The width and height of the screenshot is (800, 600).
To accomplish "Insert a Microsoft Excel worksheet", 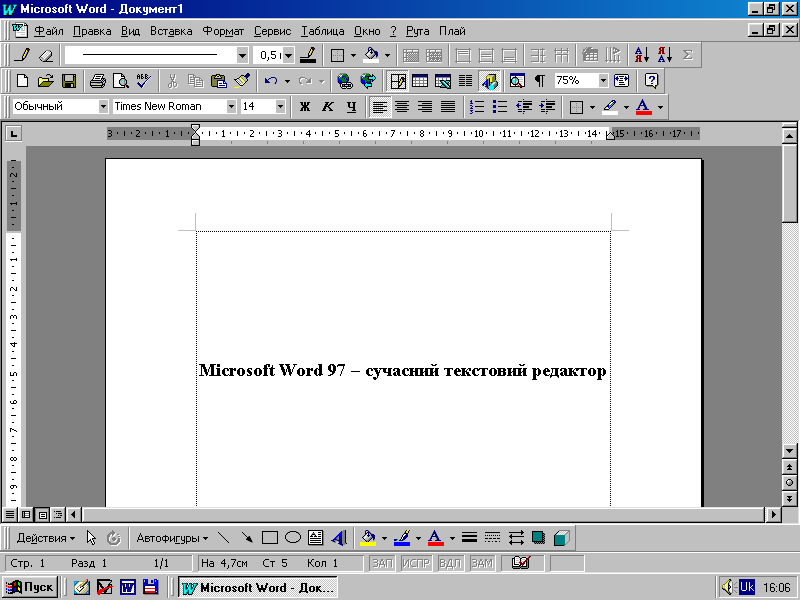I will [443, 81].
